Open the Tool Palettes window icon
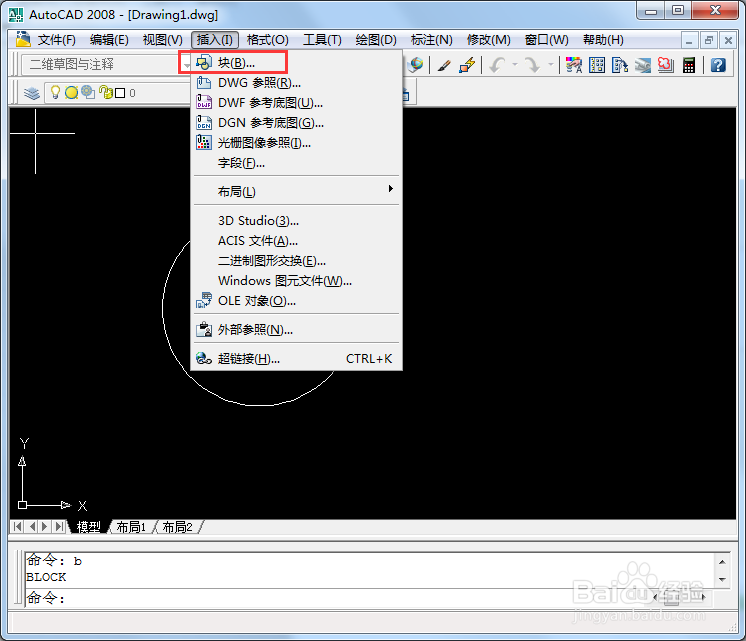Screen dimensions: 746x641 [x=619, y=65]
